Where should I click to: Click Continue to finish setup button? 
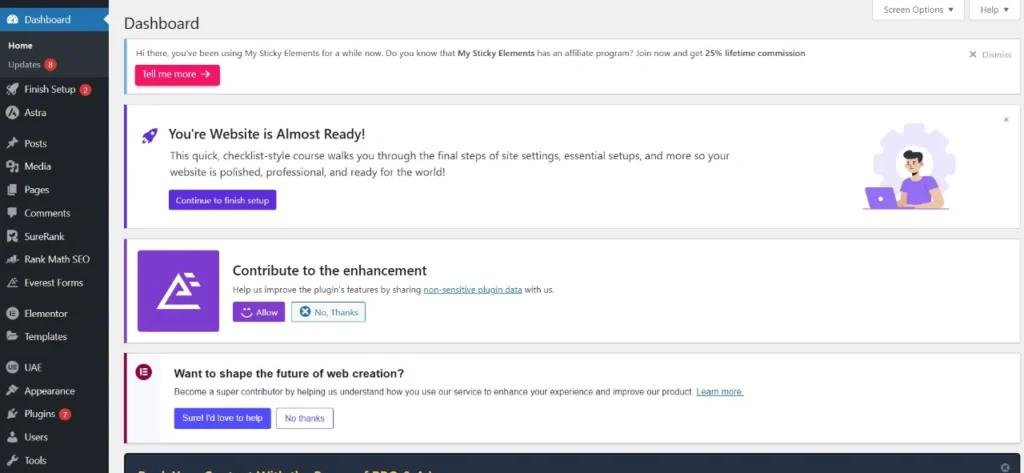(x=222, y=200)
